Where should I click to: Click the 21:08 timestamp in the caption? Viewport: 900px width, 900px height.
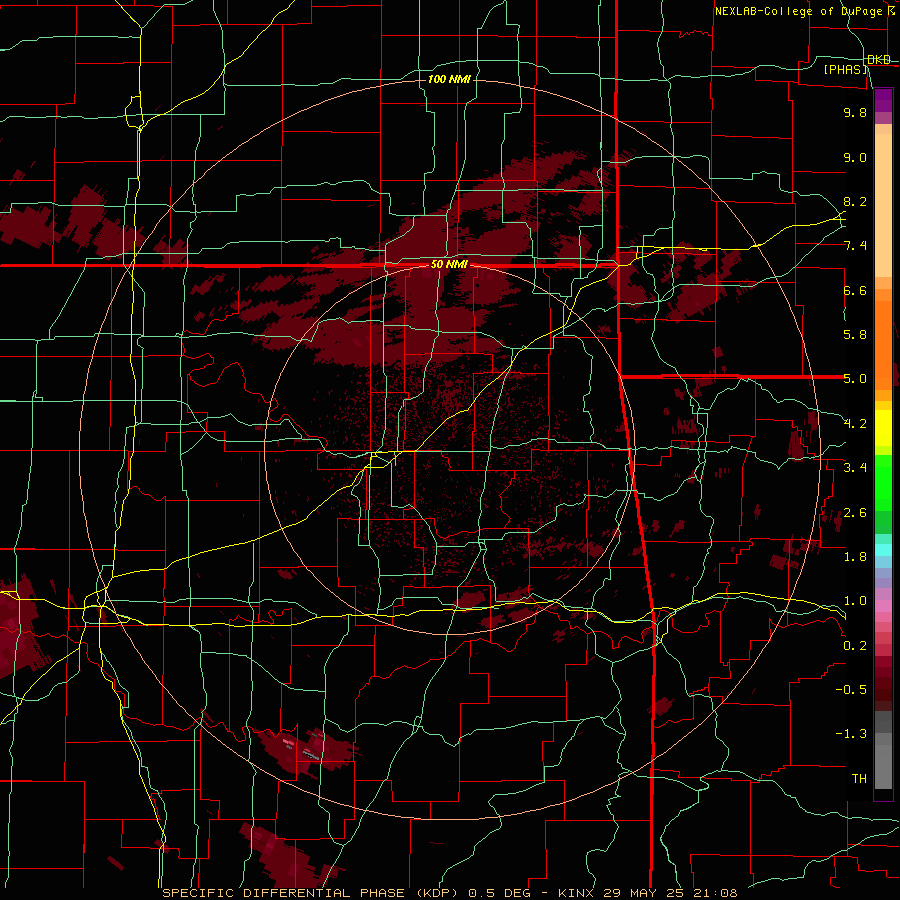[718, 893]
